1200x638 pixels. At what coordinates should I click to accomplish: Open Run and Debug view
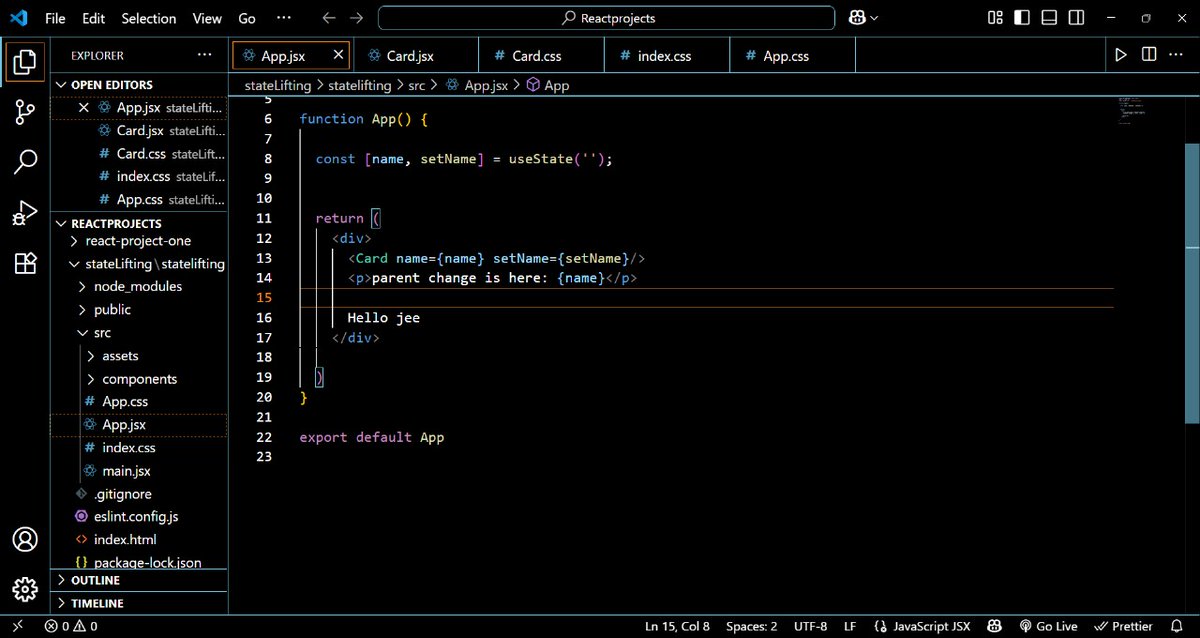(x=25, y=212)
